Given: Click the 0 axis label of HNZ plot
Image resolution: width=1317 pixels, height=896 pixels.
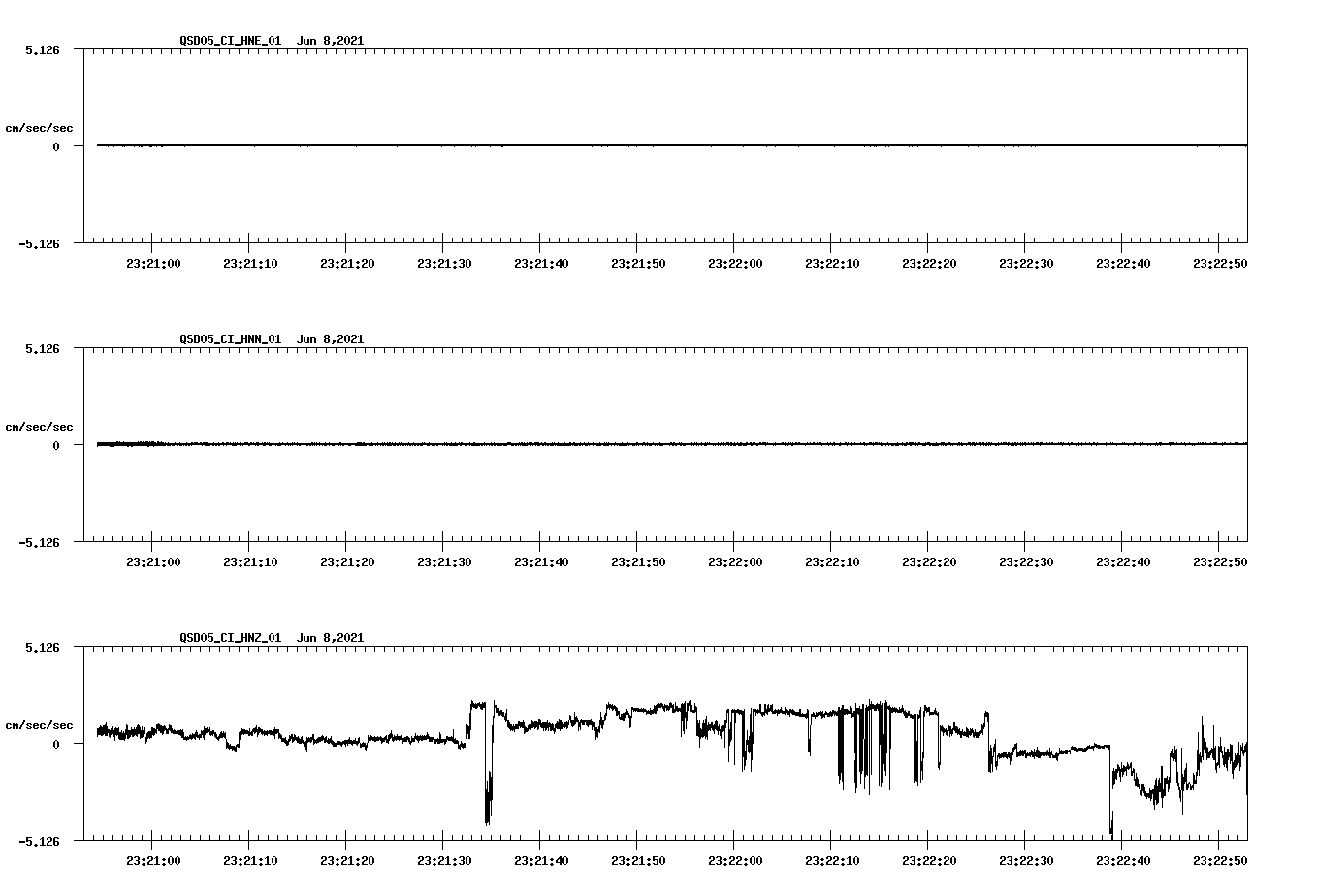Looking at the screenshot, I should point(56,744).
